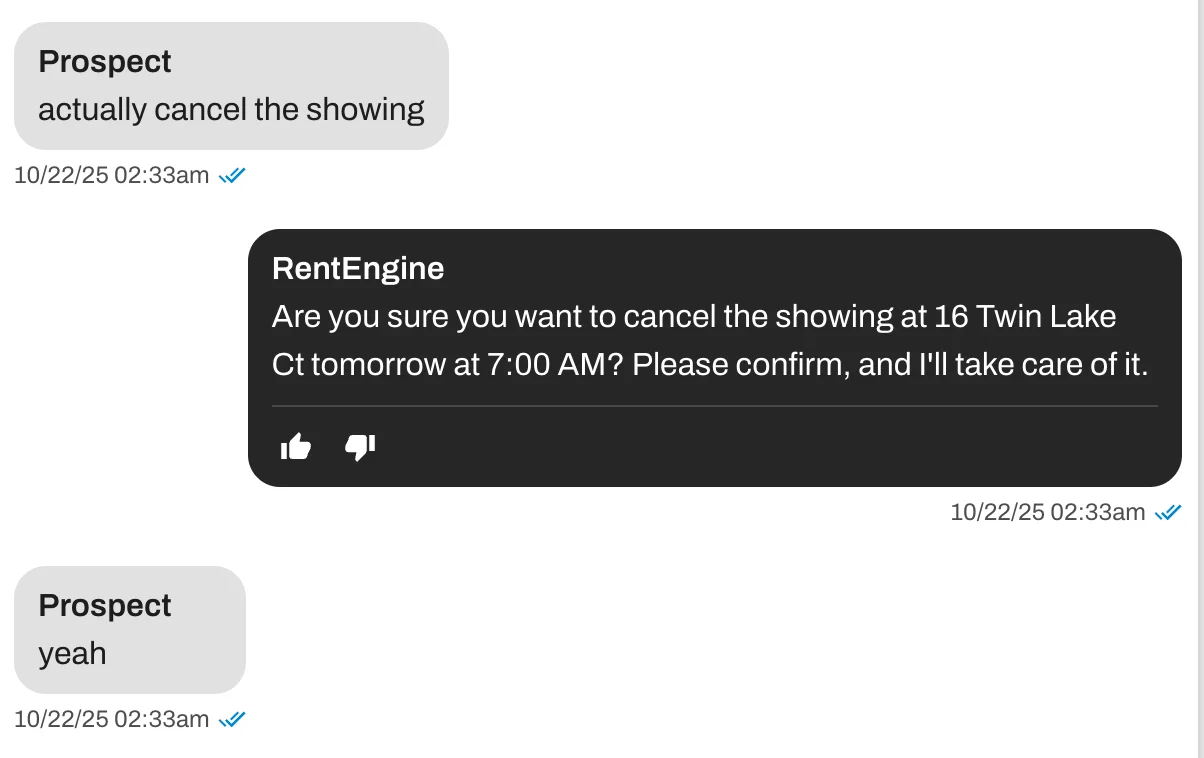This screenshot has width=1204, height=758.
Task: Select the "yeah" reply bubble
Action: pos(129,630)
